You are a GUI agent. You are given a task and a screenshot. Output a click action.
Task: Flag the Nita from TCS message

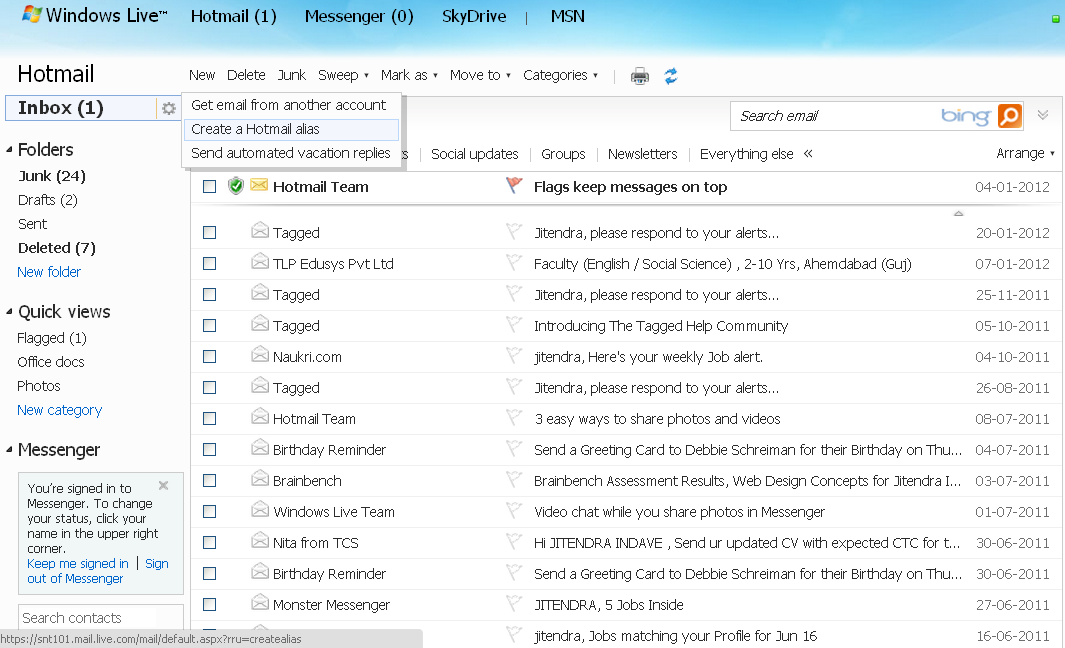[x=514, y=541]
